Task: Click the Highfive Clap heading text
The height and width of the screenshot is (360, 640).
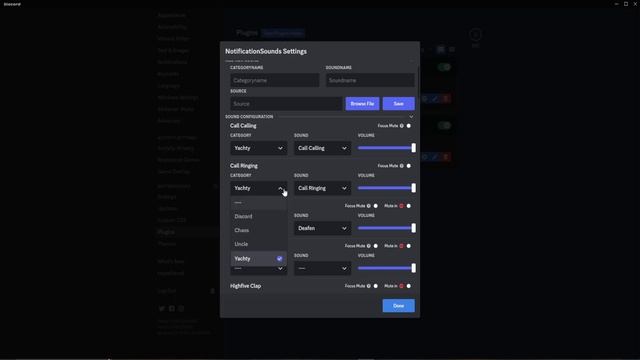Action: (x=245, y=286)
